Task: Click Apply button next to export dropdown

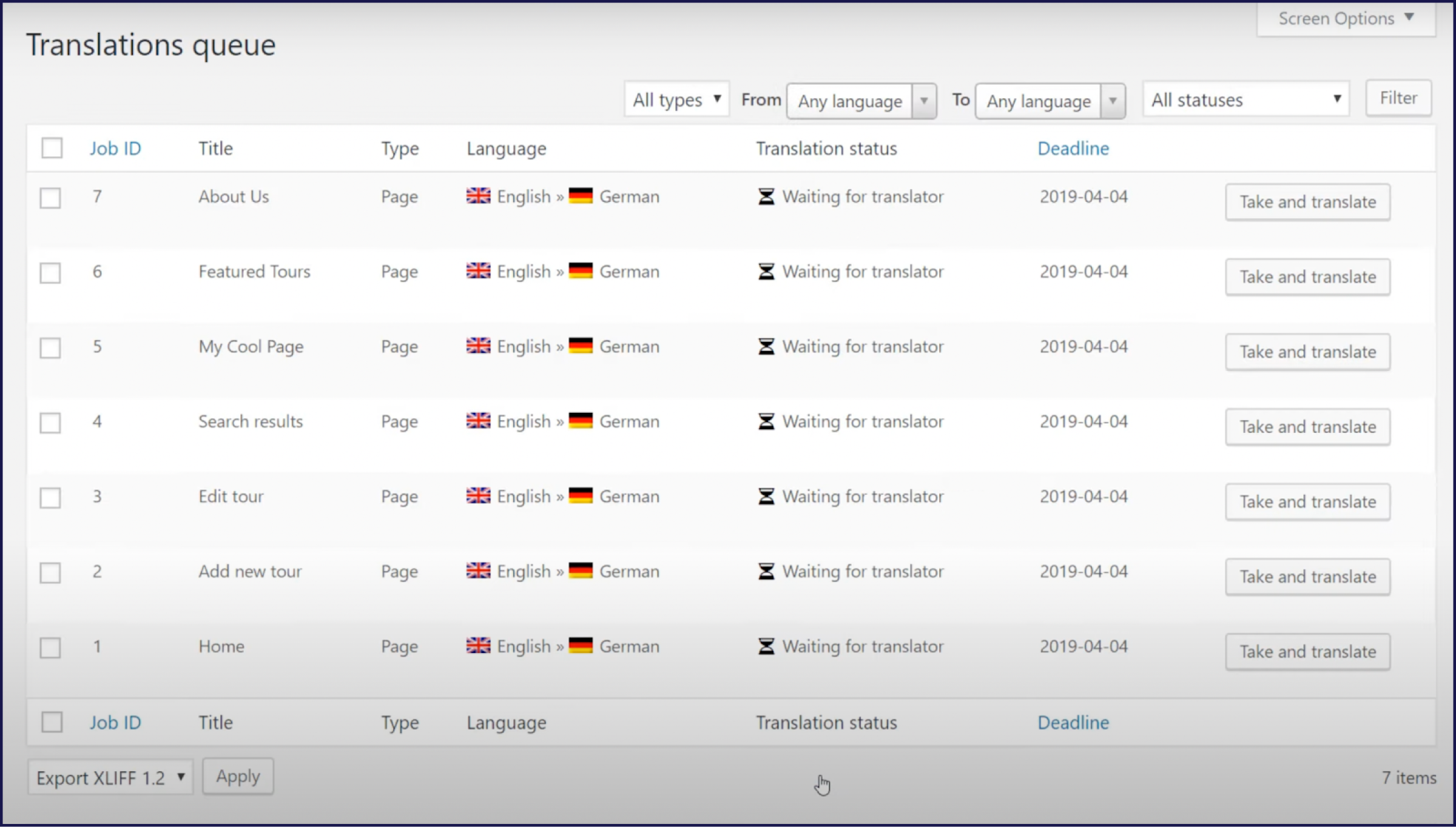Action: [238, 776]
